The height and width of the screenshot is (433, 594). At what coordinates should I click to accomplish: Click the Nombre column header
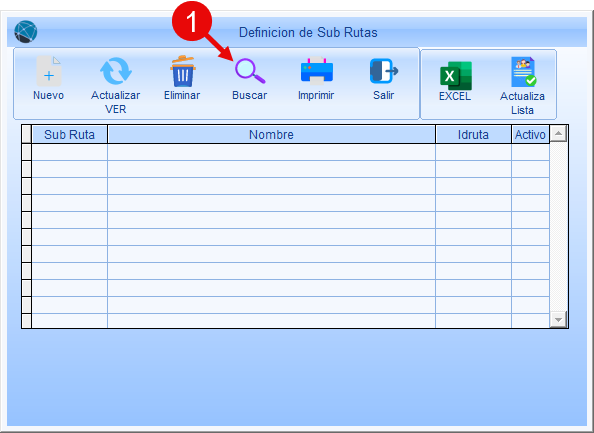[271, 134]
